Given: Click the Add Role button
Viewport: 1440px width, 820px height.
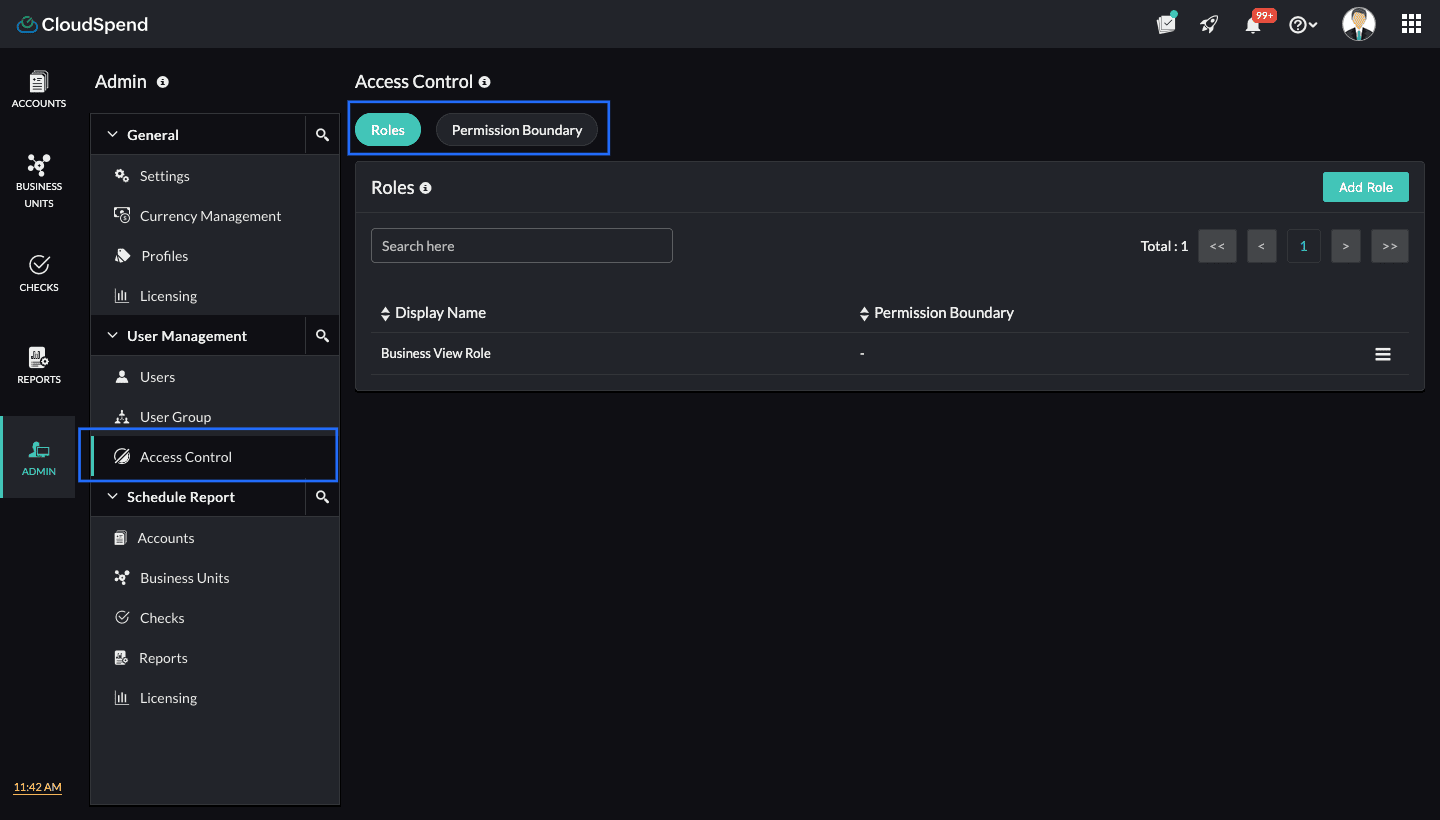Looking at the screenshot, I should pos(1365,187).
